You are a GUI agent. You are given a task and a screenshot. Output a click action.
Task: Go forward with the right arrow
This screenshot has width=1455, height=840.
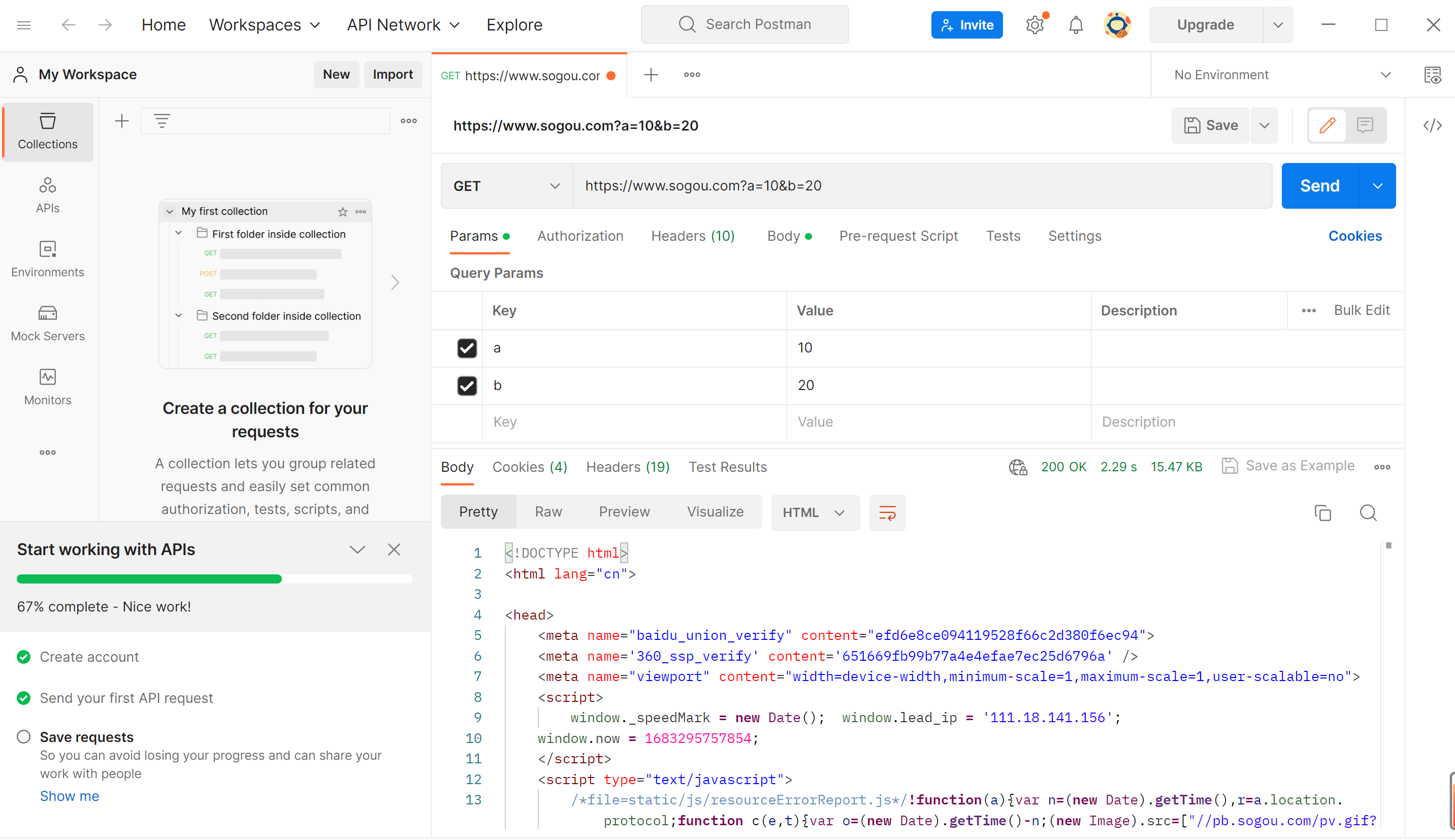(105, 25)
